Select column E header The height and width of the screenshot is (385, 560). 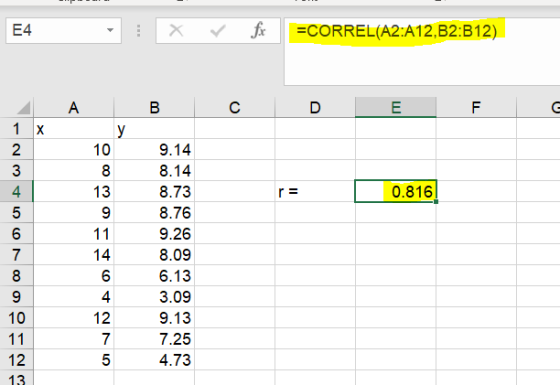(396, 107)
